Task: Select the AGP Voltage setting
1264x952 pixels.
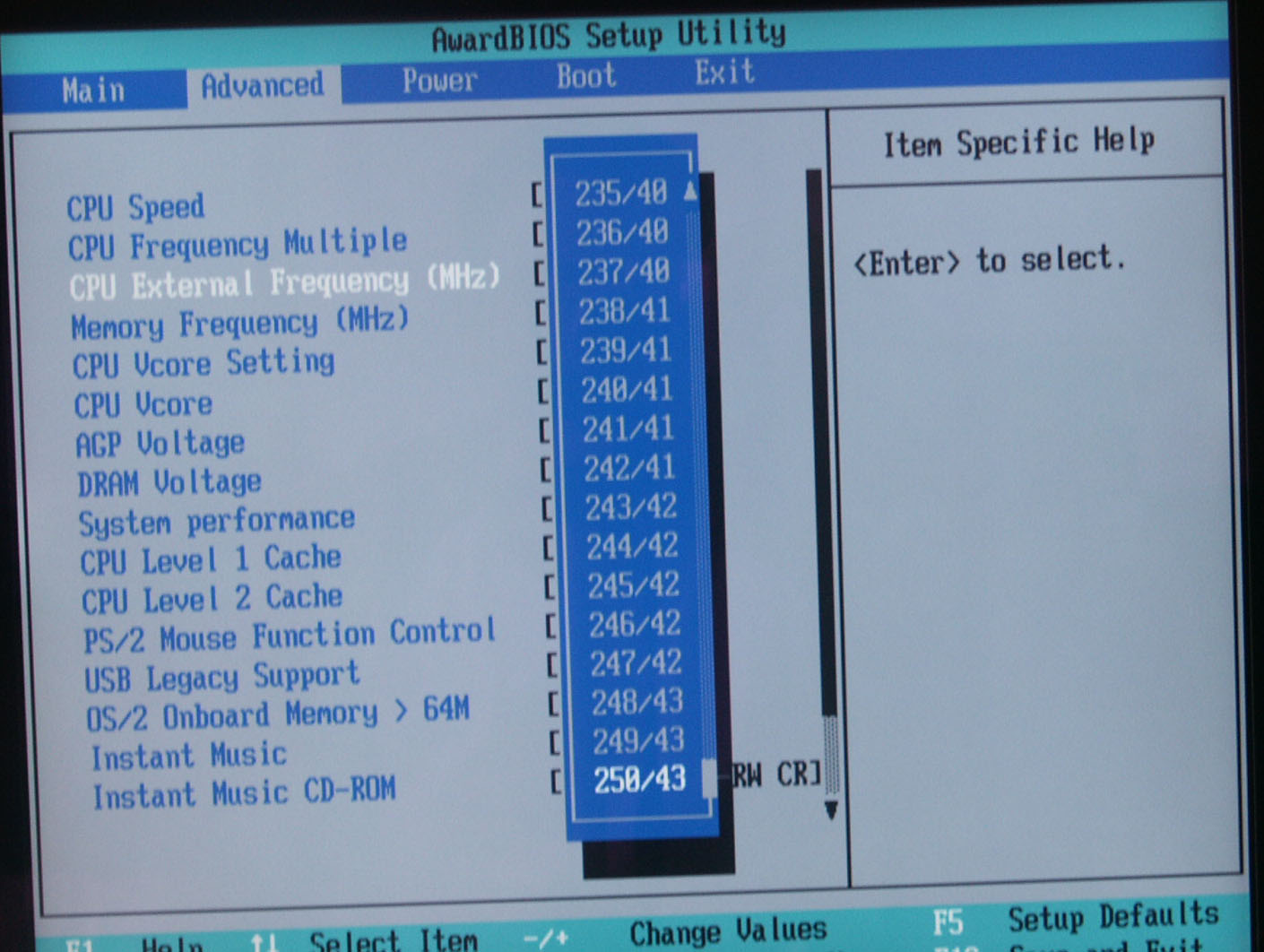Action: (160, 445)
